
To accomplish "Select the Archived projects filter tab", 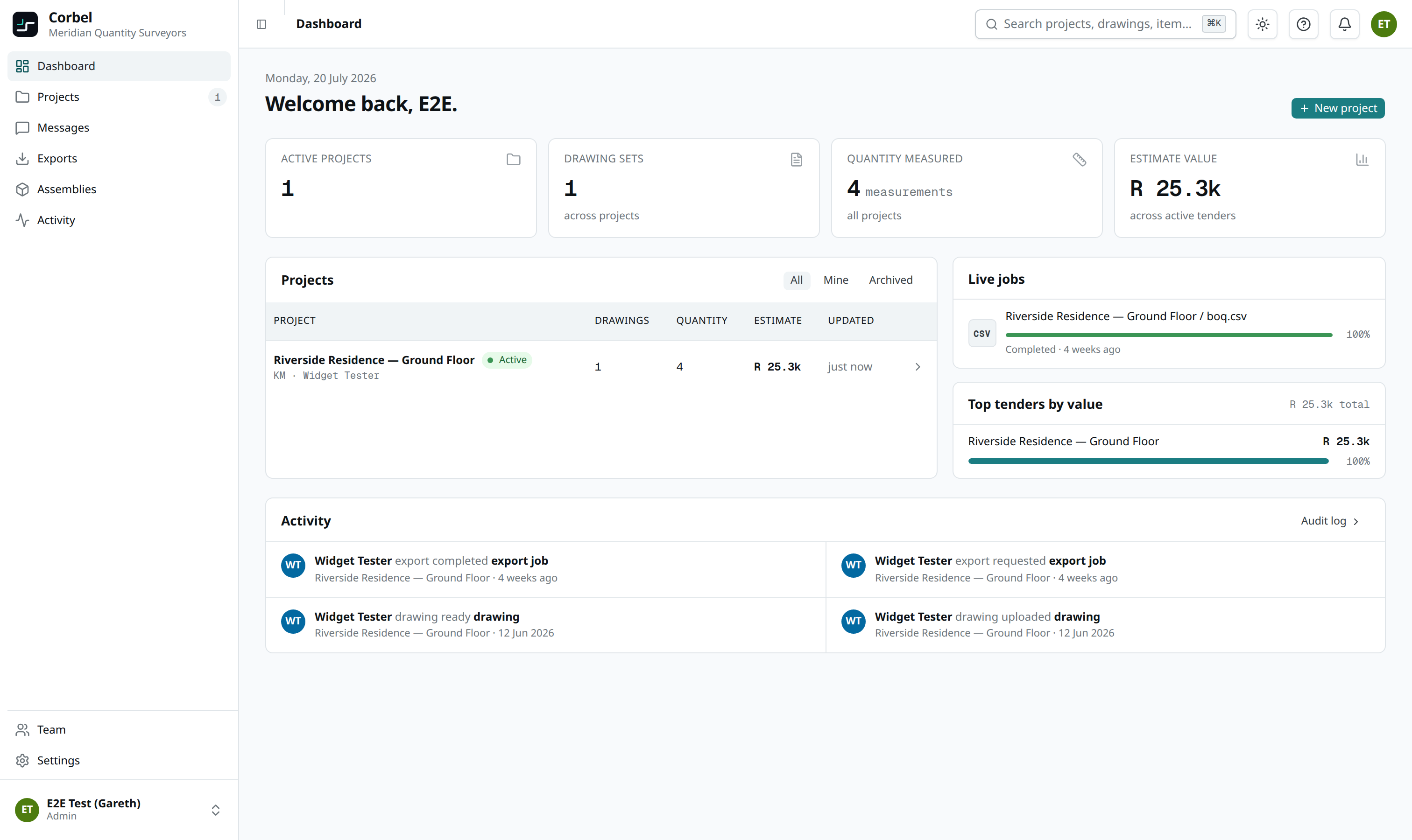I will [x=890, y=280].
